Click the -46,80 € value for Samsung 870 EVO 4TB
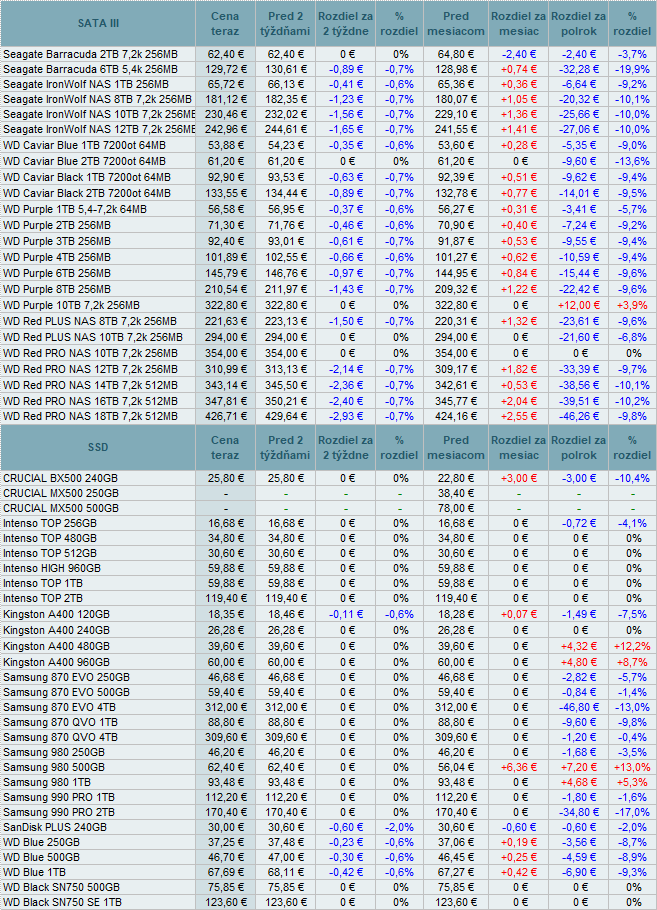This screenshot has height=910, width=657. [x=579, y=707]
